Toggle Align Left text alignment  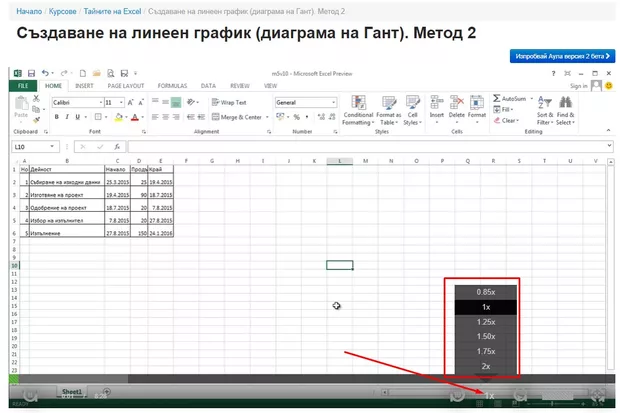pos(155,117)
